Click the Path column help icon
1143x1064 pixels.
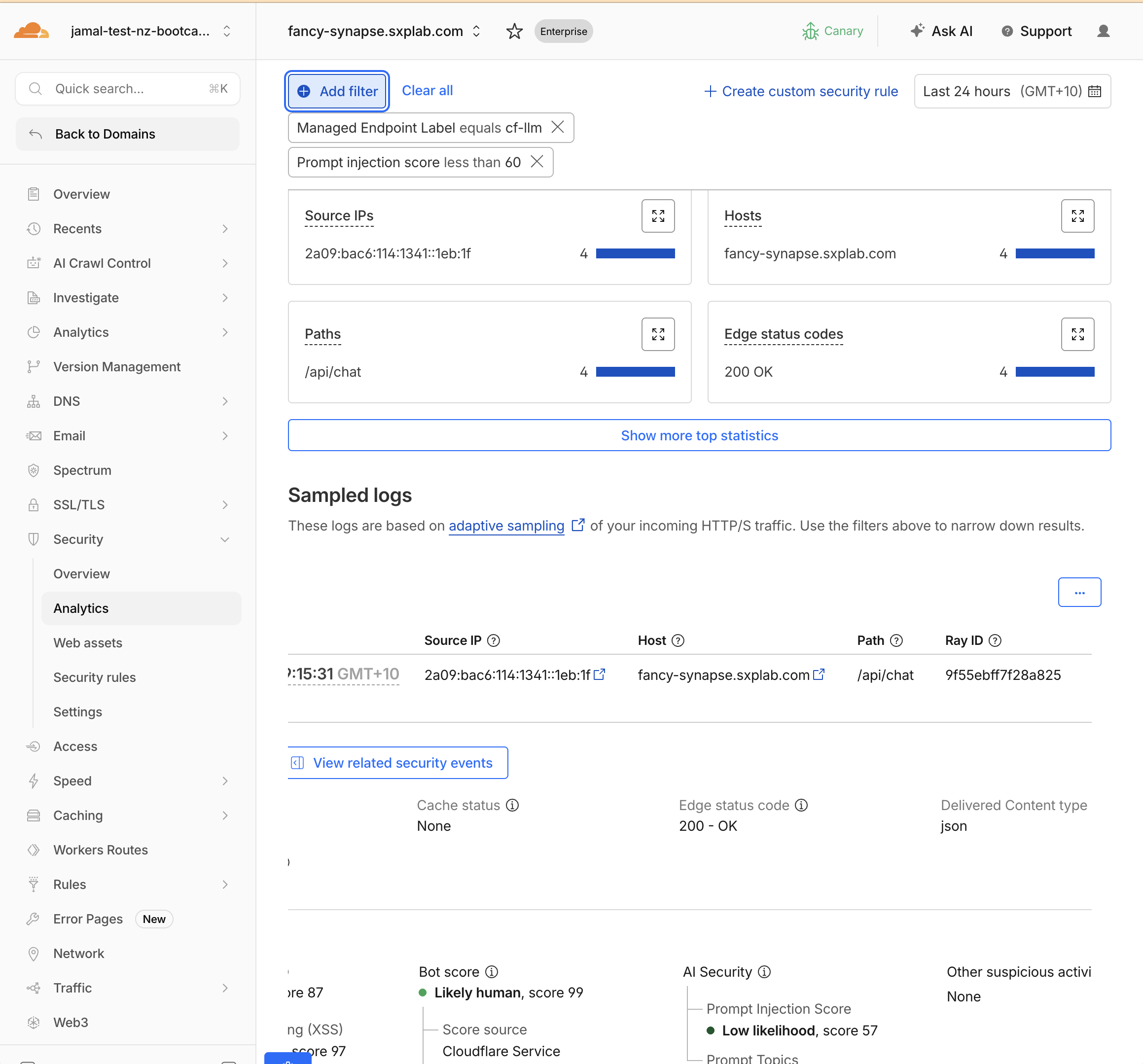[896, 640]
